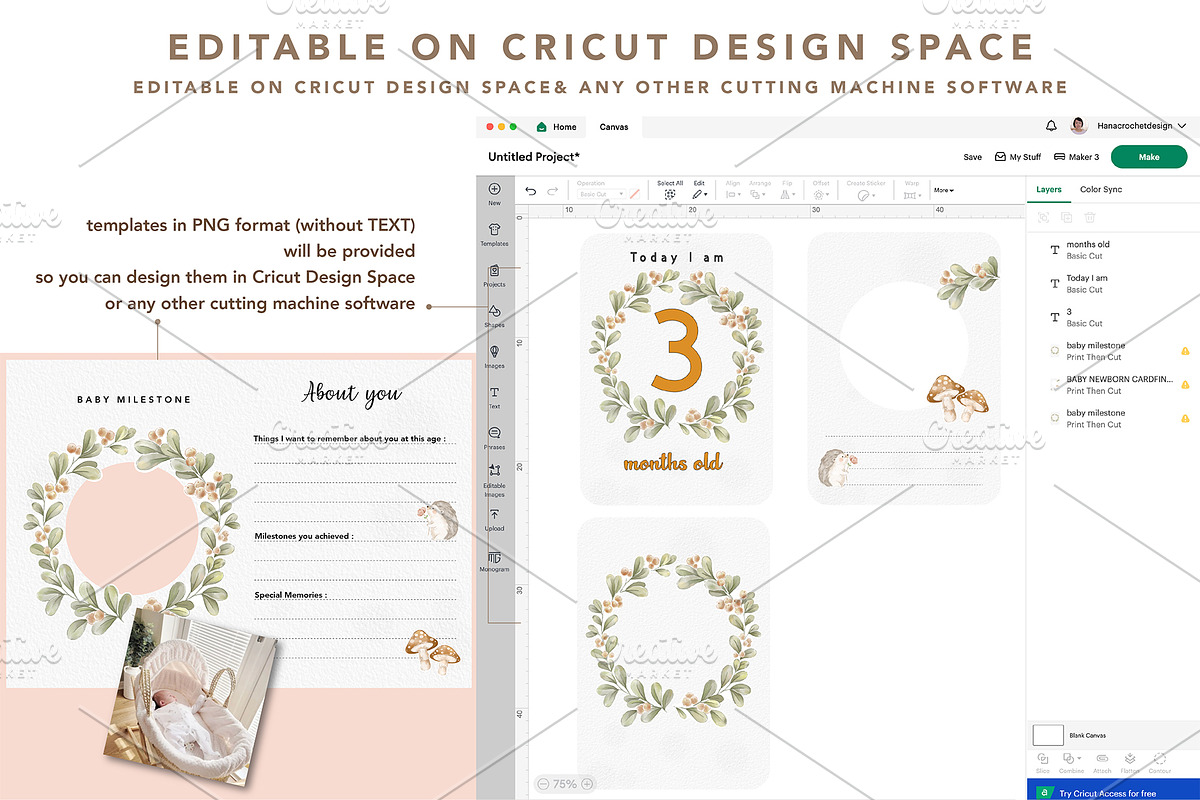The height and width of the screenshot is (800, 1200).
Task: Open the Images library
Action: point(494,357)
